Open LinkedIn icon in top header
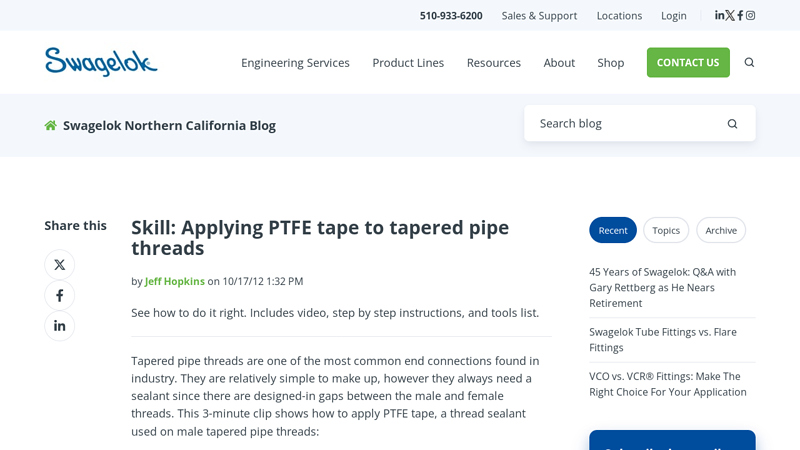This screenshot has height=450, width=800. tap(719, 15)
